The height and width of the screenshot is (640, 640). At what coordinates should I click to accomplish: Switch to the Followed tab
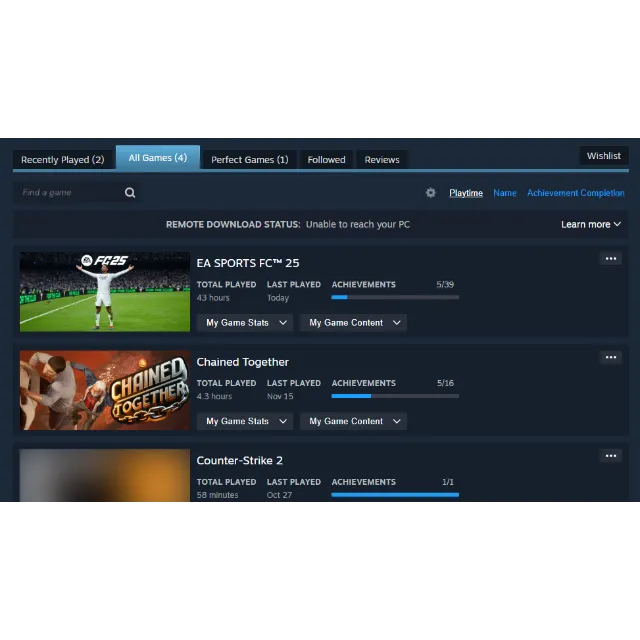pos(326,160)
